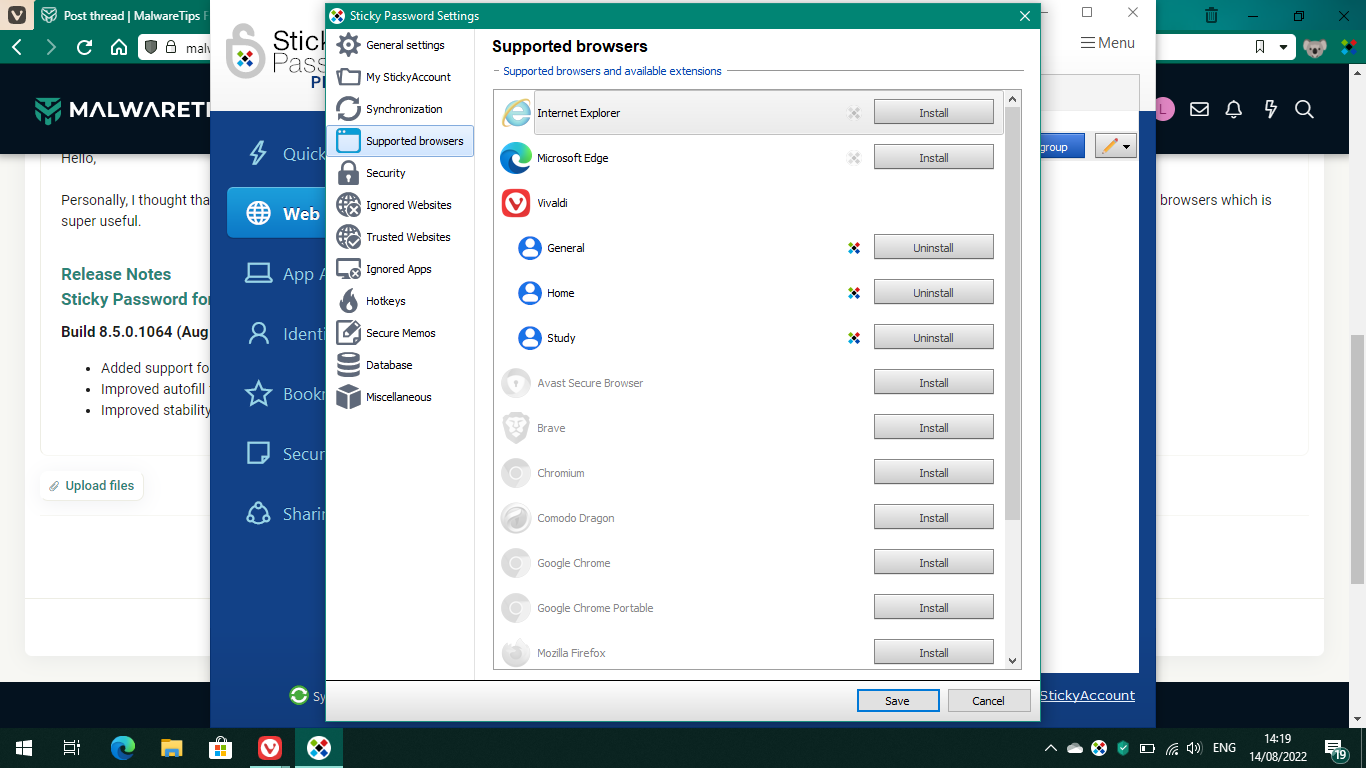
Task: Save the Sticky Password settings
Action: point(898,701)
